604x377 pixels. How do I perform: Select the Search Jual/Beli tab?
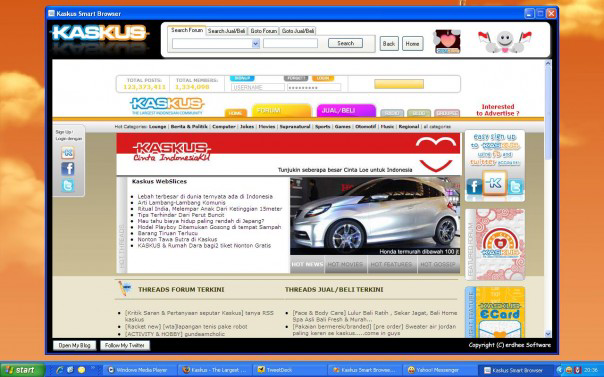coord(226,31)
